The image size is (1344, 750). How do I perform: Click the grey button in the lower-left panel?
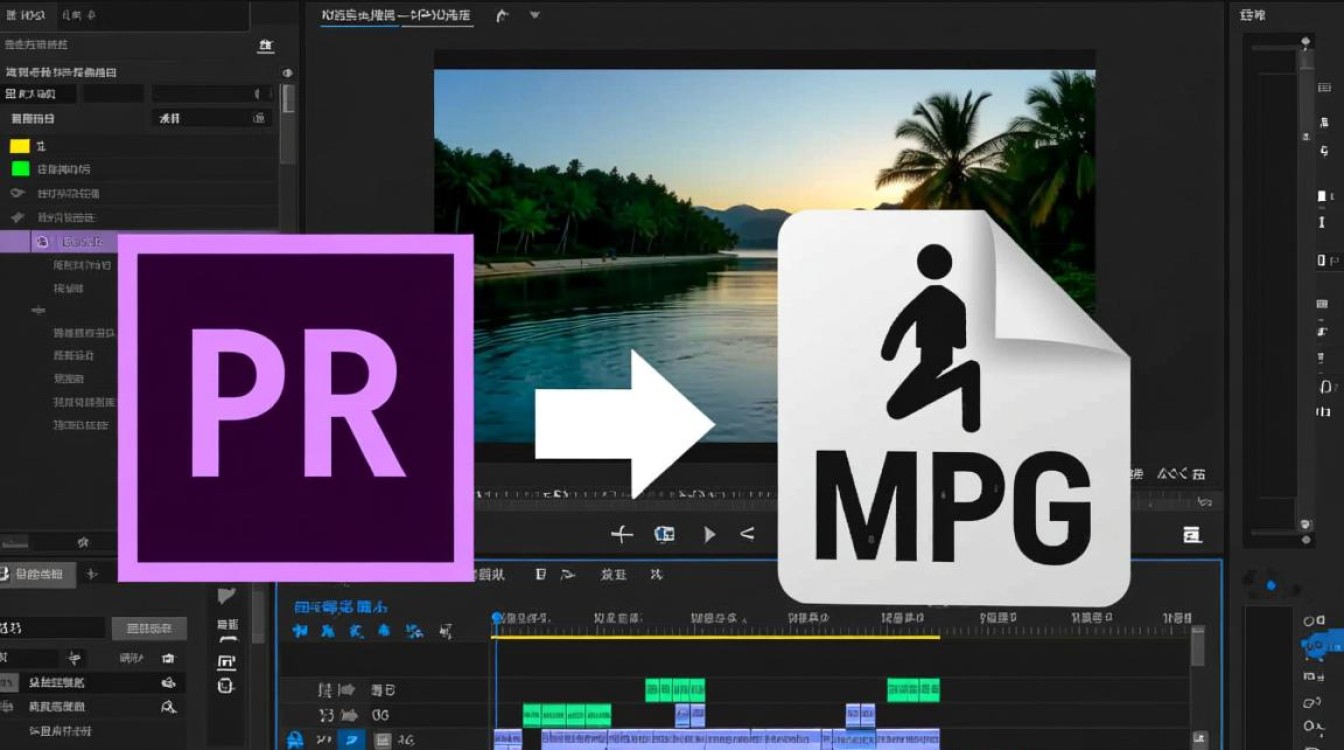point(149,628)
